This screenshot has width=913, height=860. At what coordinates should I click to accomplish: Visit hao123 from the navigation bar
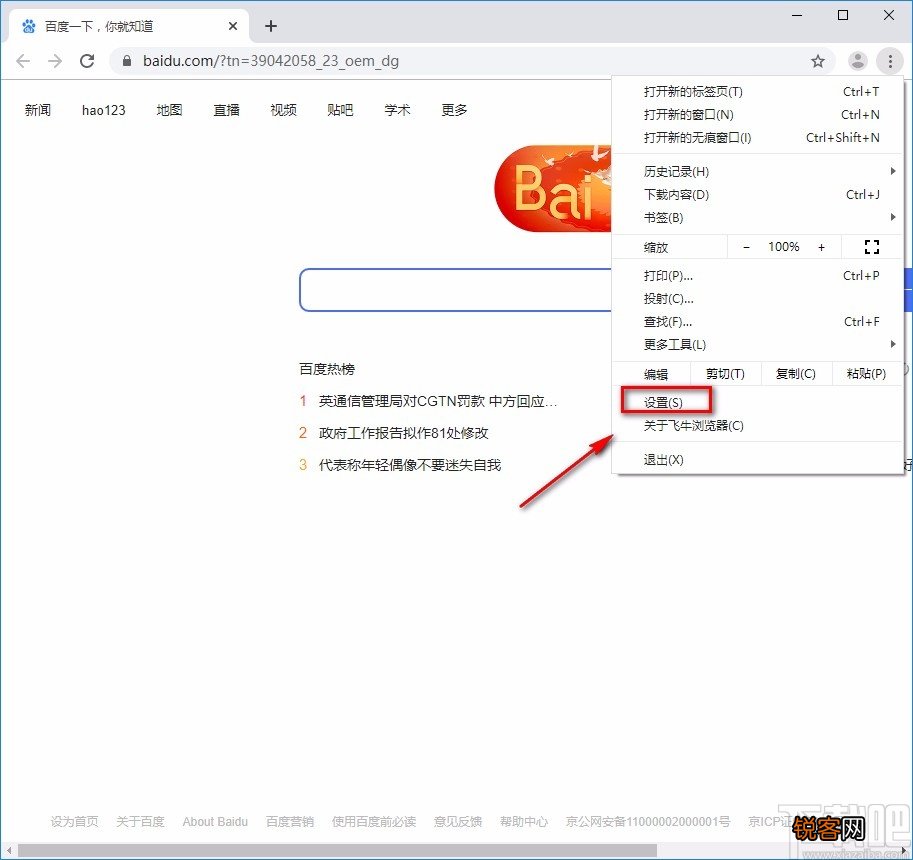point(103,110)
